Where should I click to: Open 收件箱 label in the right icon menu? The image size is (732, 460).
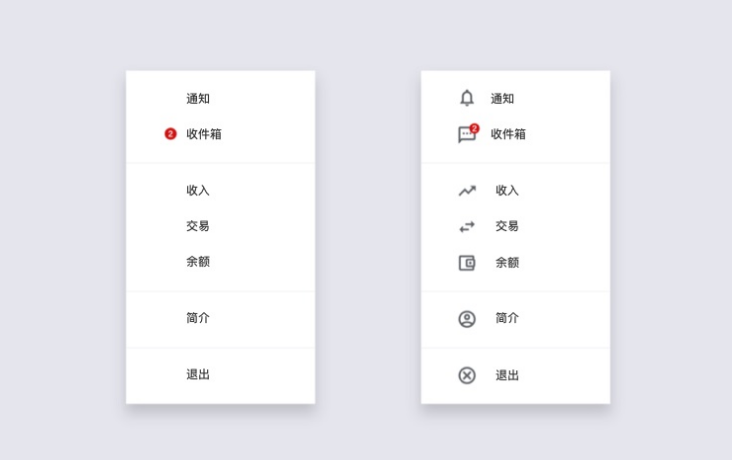(x=508, y=134)
